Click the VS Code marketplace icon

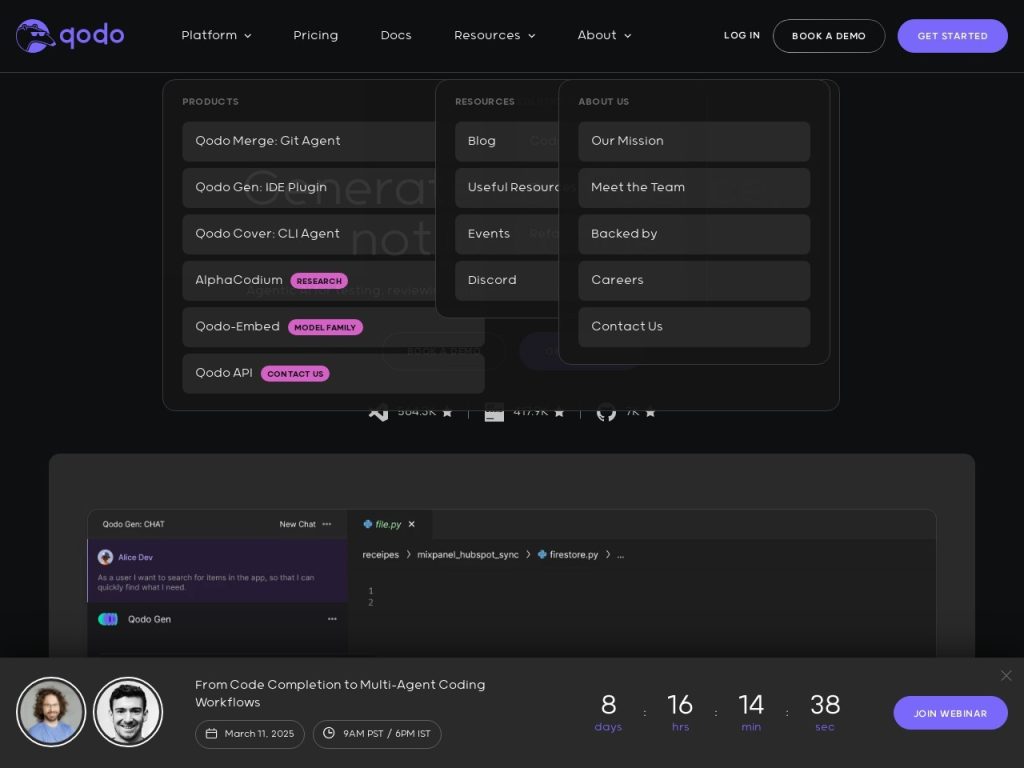[x=379, y=414]
